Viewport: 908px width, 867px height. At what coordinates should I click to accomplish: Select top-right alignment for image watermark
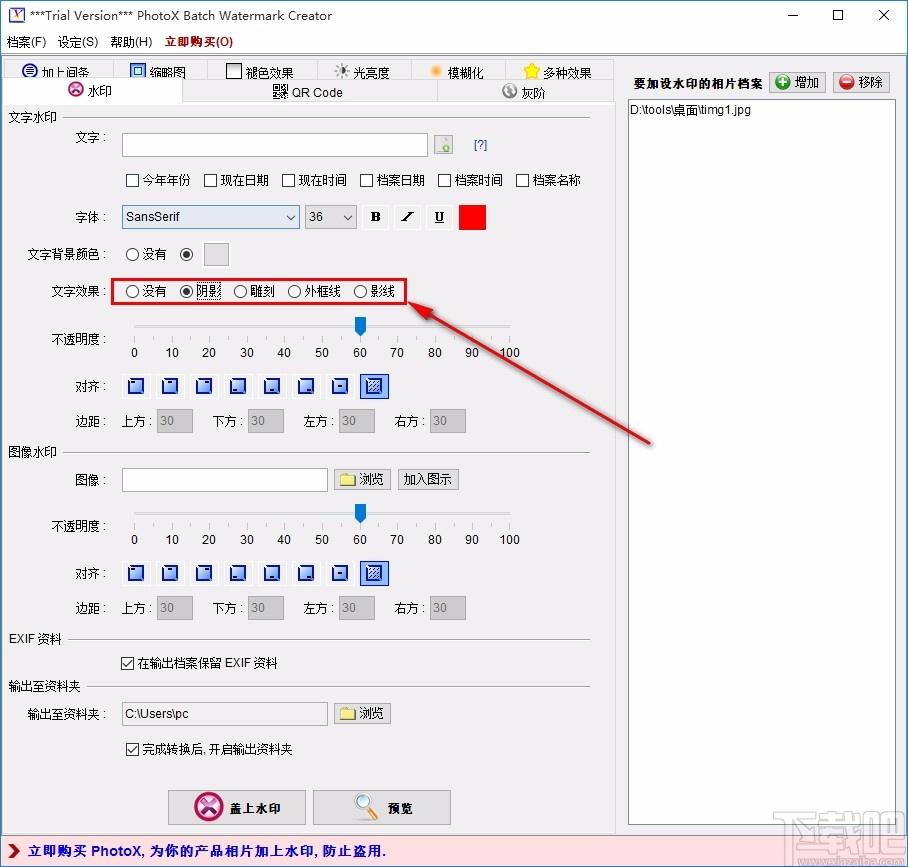(x=204, y=573)
